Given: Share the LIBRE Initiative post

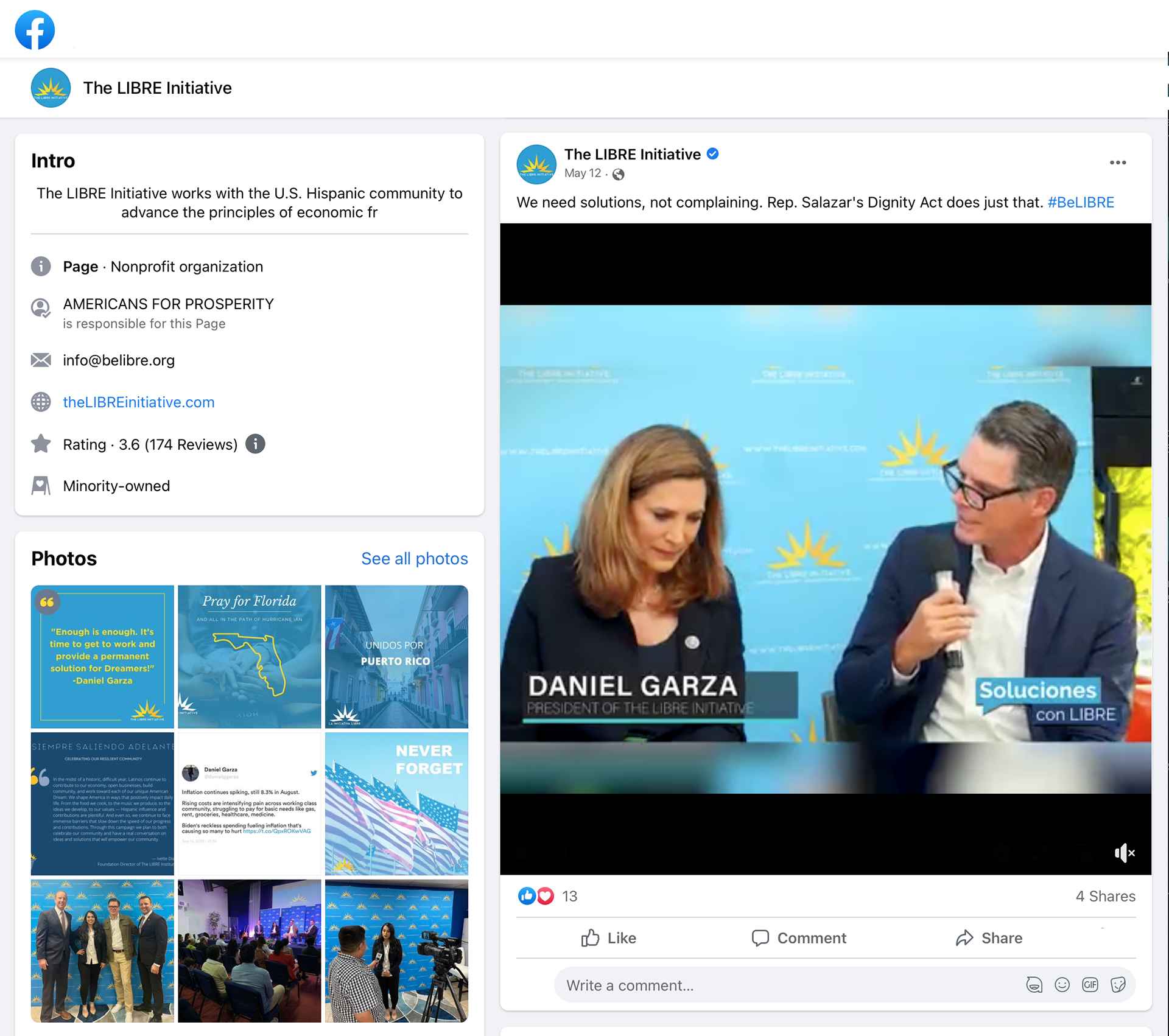Looking at the screenshot, I should click(989, 938).
